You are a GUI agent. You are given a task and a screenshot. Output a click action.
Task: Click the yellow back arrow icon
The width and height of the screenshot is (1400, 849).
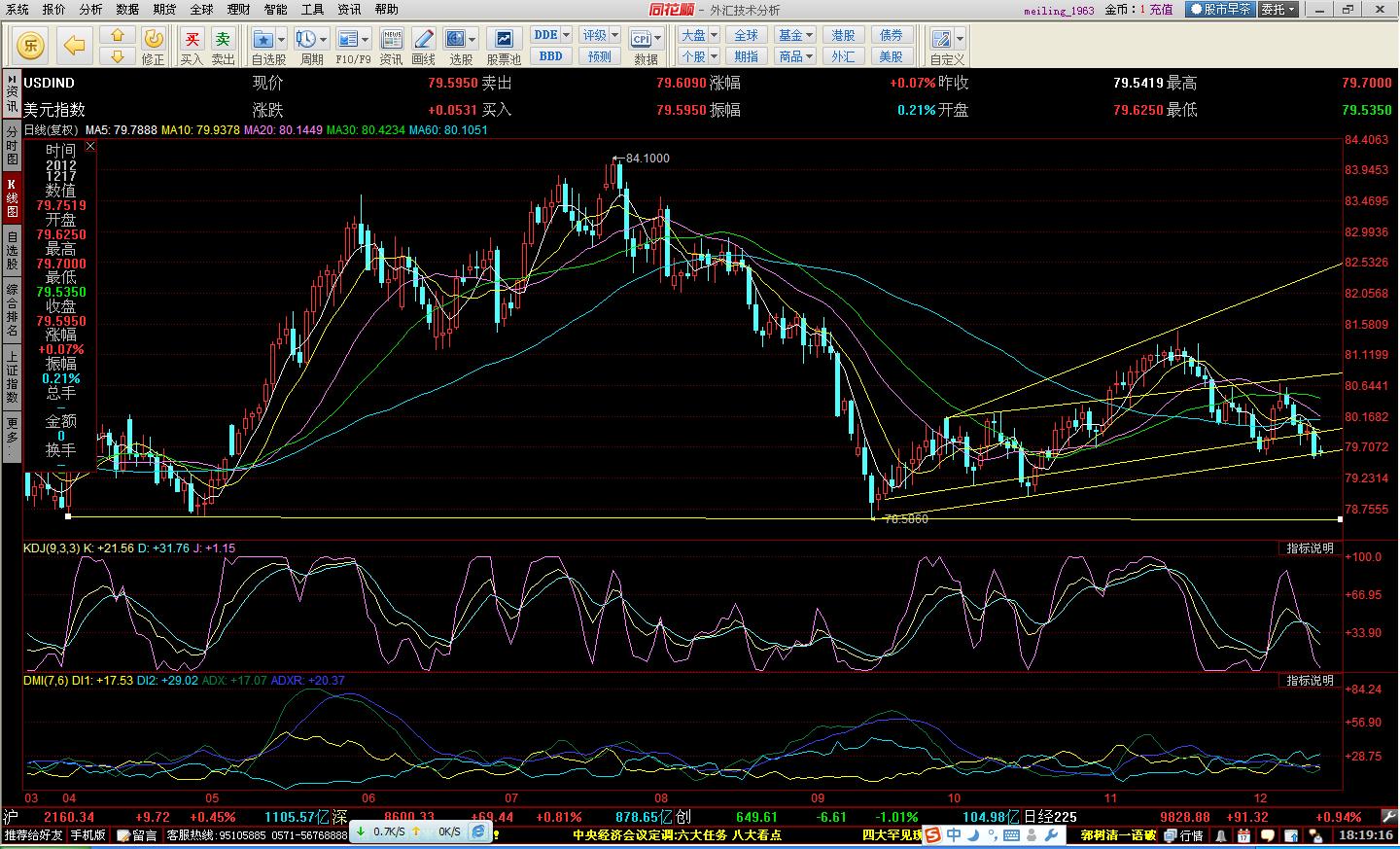click(x=75, y=45)
